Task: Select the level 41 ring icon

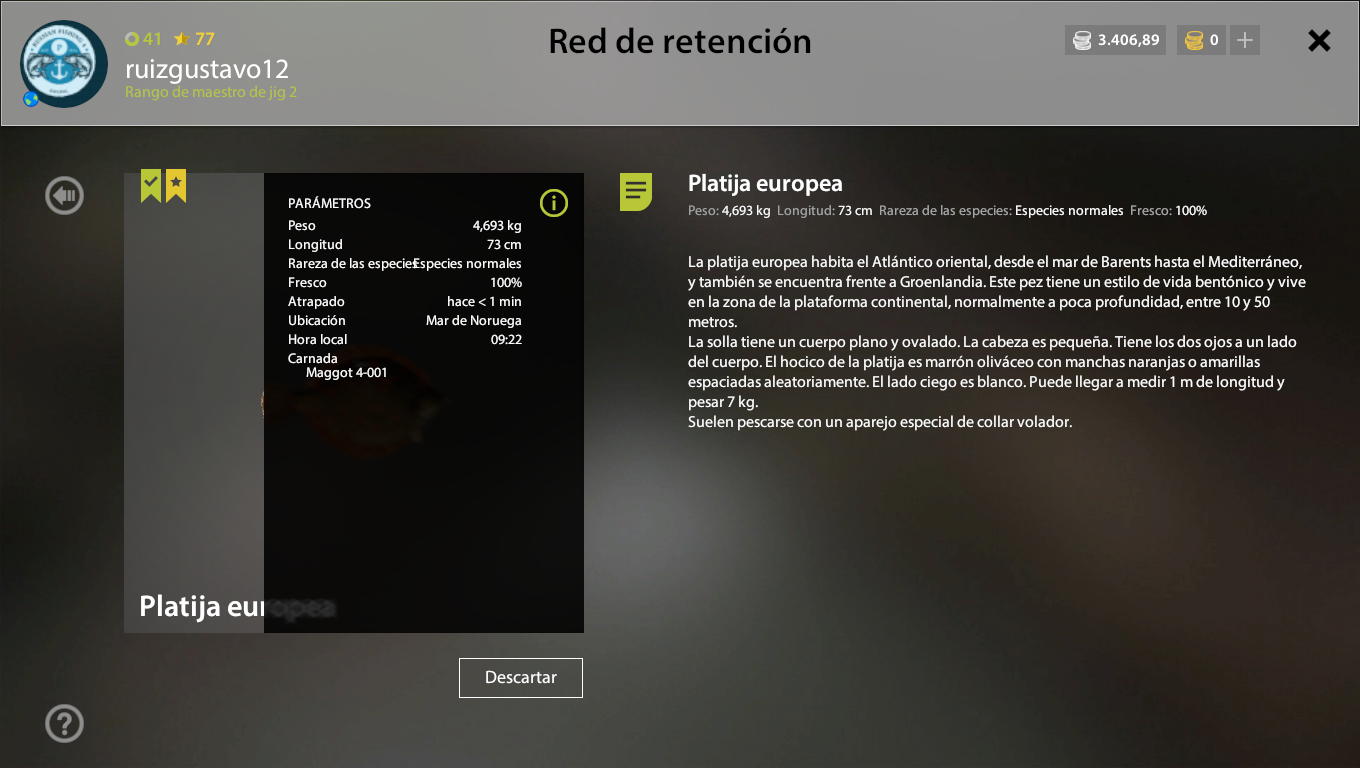Action: 131,39
